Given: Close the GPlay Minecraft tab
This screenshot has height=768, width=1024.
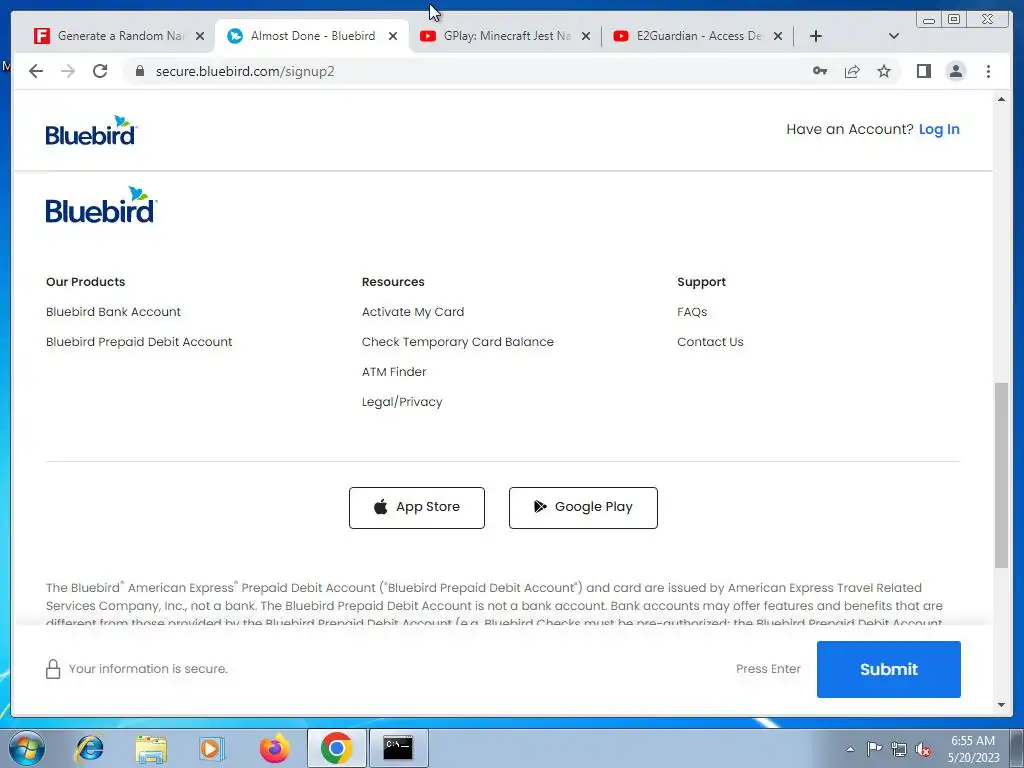Looking at the screenshot, I should [x=586, y=36].
